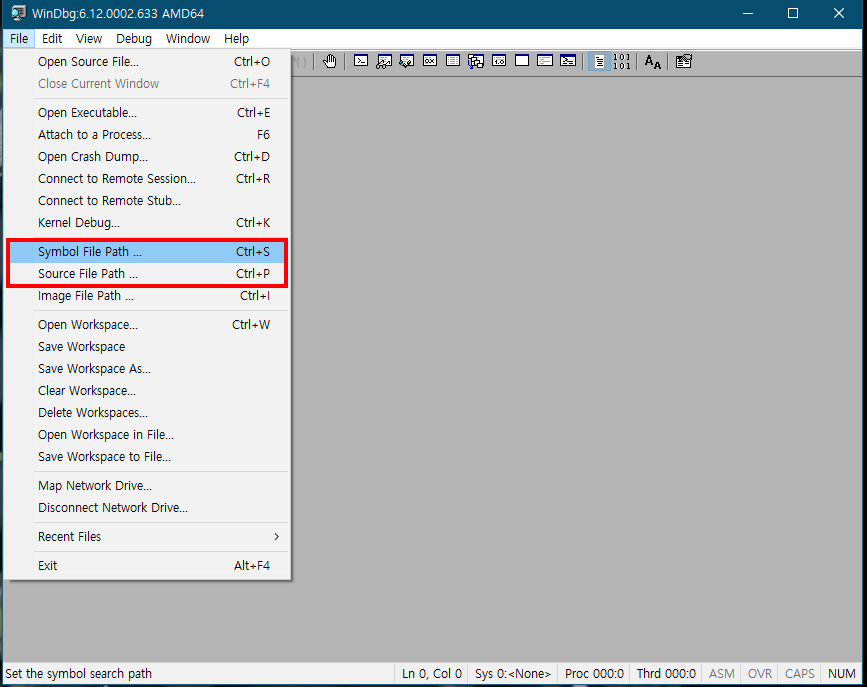
Task: Choose Exit from File menu
Action: (147, 565)
